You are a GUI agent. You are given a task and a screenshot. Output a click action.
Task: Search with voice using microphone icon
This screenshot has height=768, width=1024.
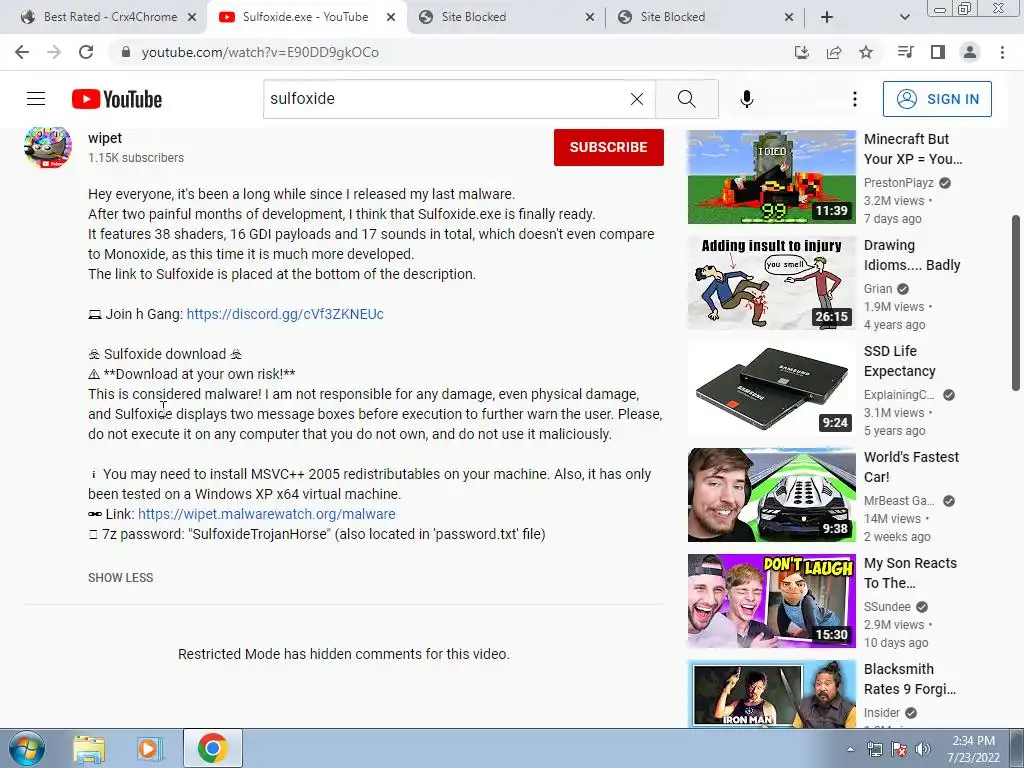746,99
